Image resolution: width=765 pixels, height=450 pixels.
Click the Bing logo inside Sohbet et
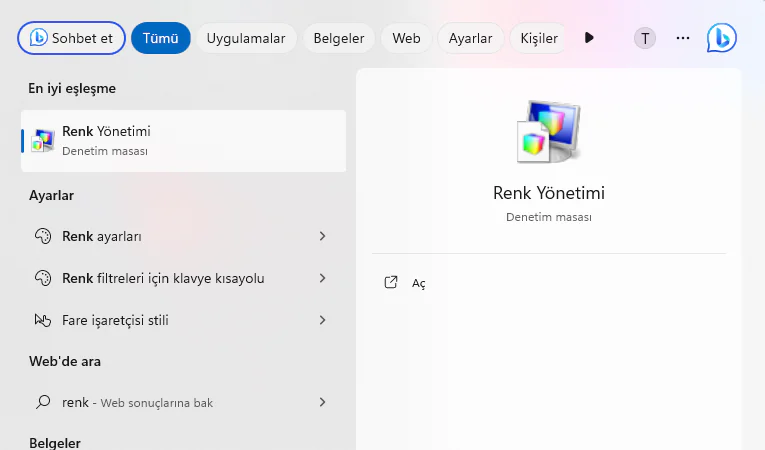pyautogui.click(x=39, y=38)
